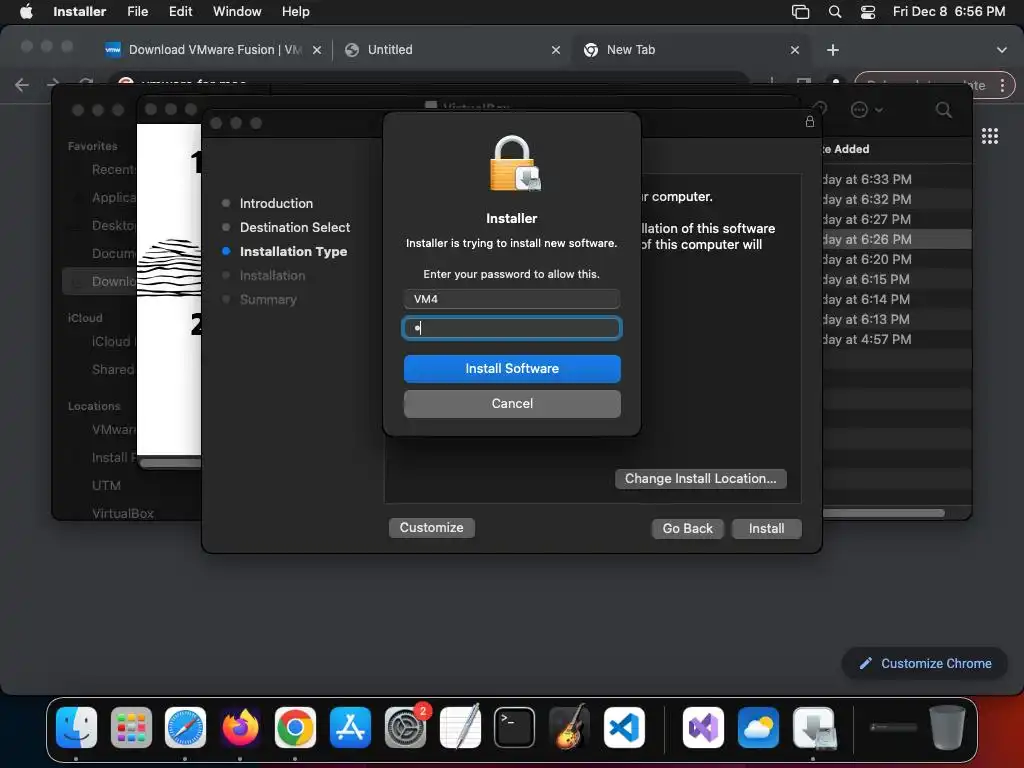The height and width of the screenshot is (768, 1024).
Task: Open the Edit menu
Action: tap(180, 11)
